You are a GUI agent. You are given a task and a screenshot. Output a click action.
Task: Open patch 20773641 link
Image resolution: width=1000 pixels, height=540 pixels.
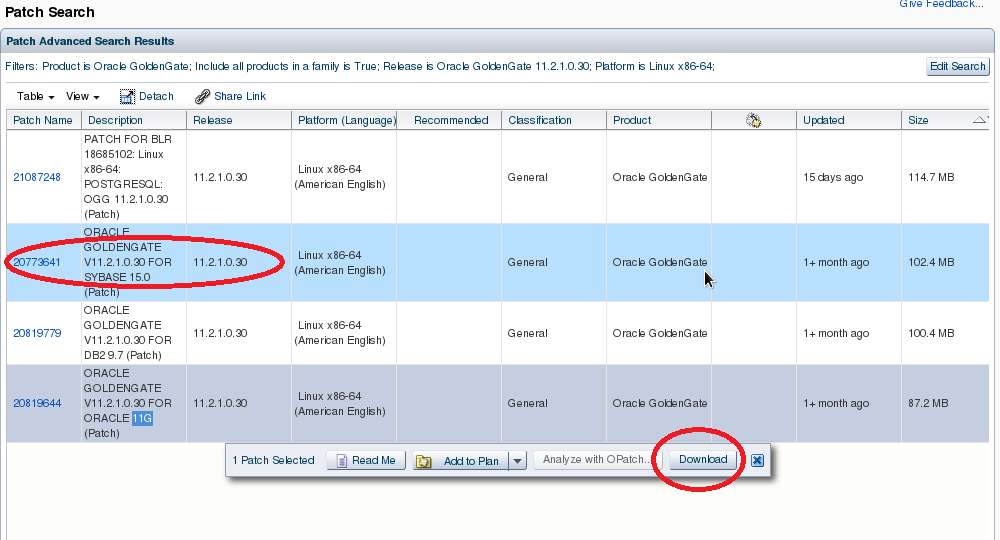coord(37,262)
